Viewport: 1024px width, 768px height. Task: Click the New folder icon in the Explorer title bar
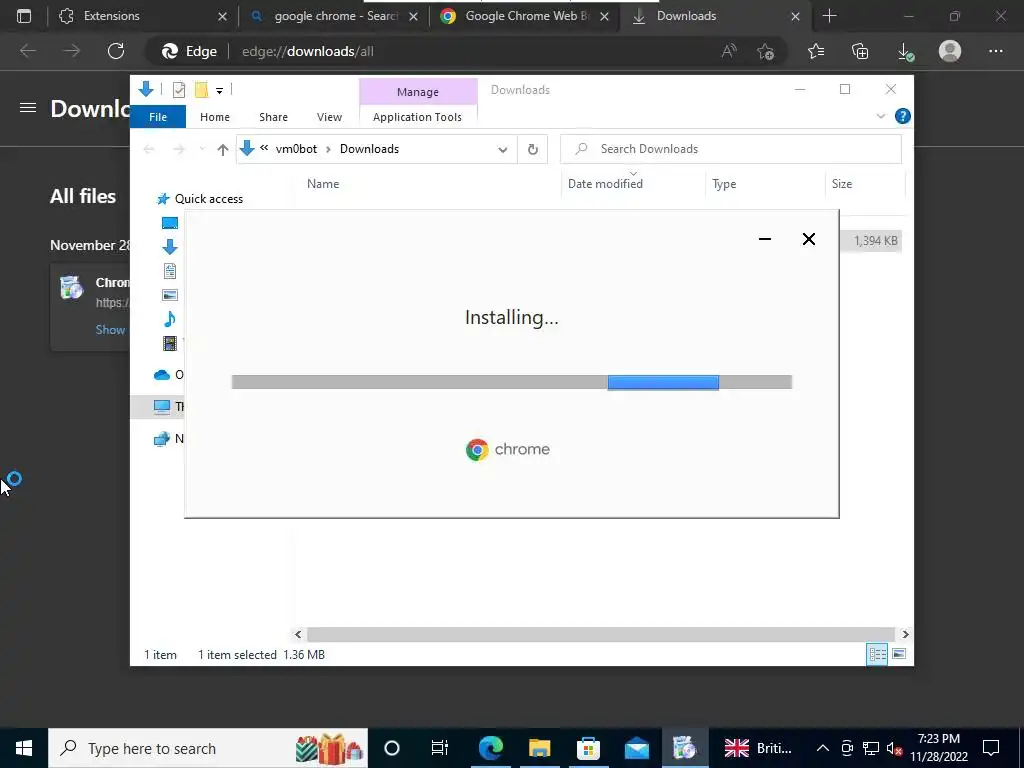[201, 89]
